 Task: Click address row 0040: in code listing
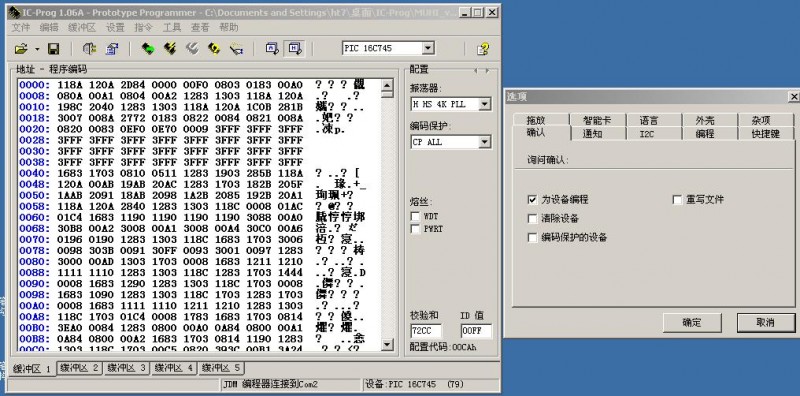35,174
